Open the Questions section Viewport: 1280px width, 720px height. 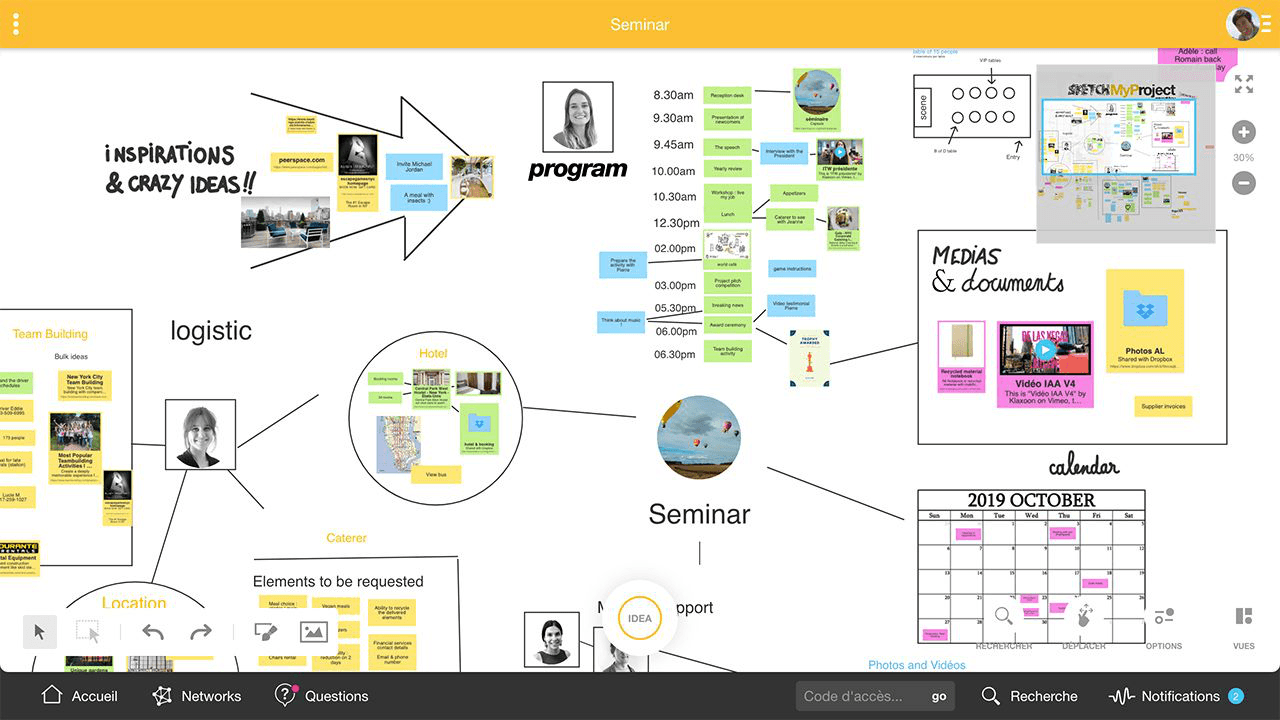[321, 696]
